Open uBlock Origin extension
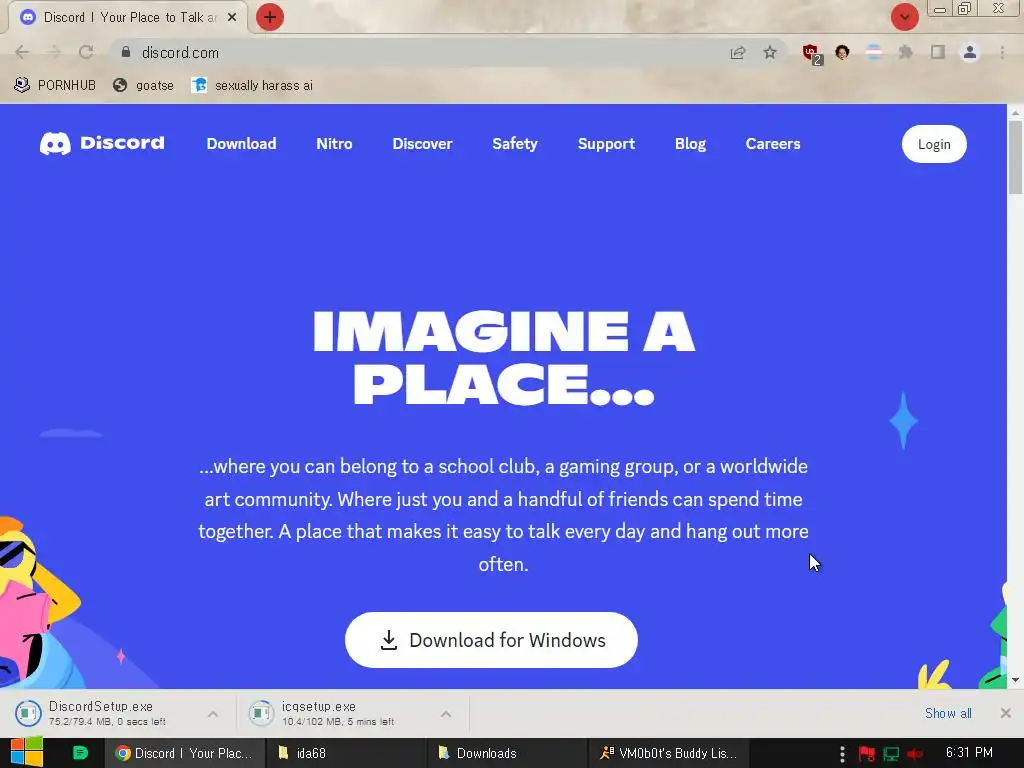Viewport: 1024px width, 768px height. coord(811,53)
